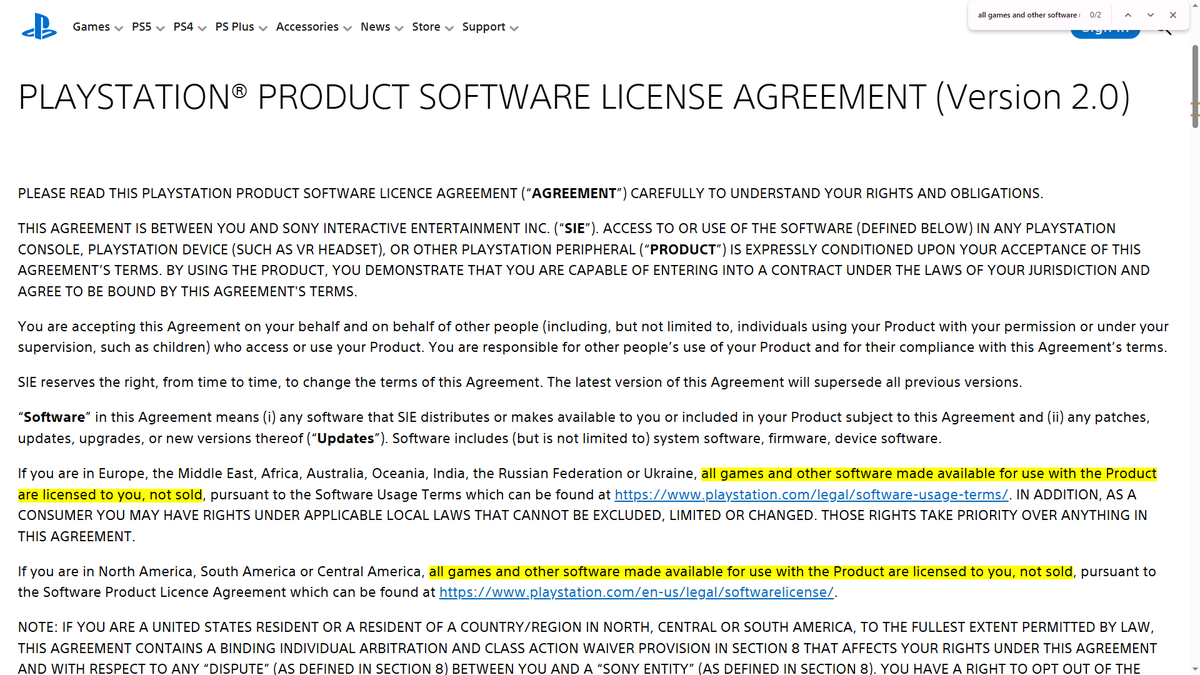Click the page scrollbar up arrow
The height and width of the screenshot is (675, 1200).
(1194, 6)
